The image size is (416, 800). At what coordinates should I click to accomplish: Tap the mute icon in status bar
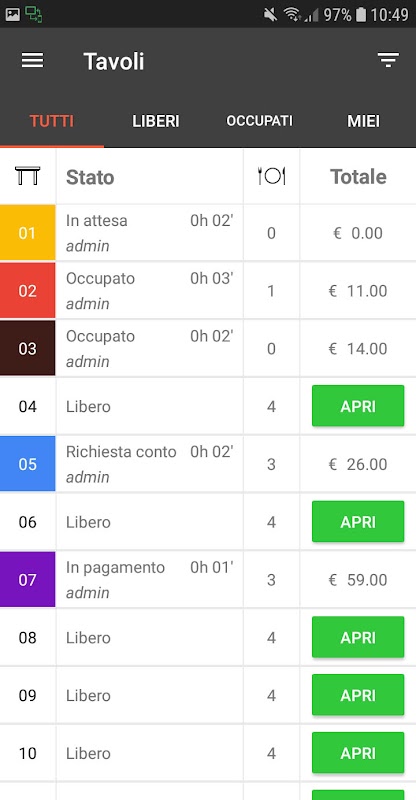click(270, 14)
